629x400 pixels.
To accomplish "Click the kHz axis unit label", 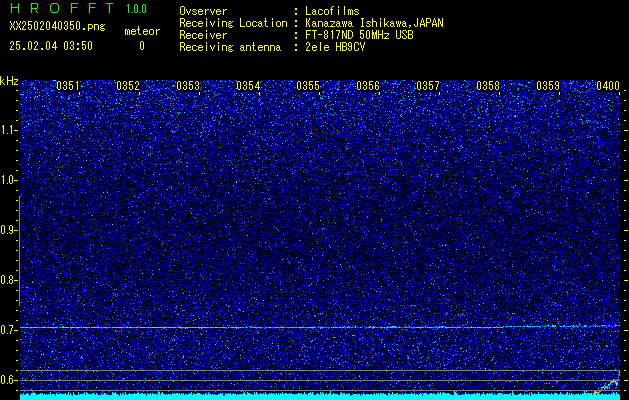I will coord(9,81).
